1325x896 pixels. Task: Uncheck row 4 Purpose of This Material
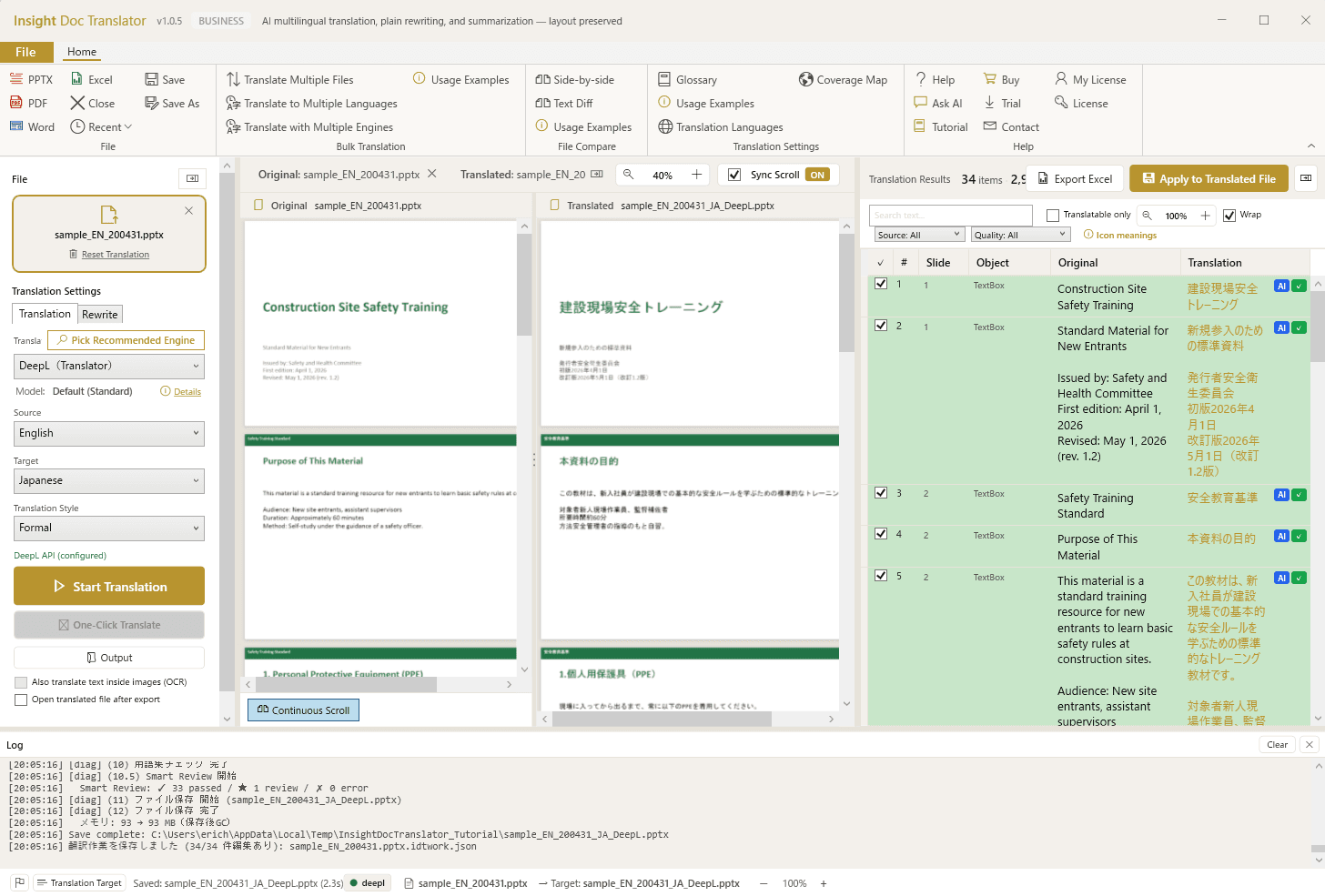coord(881,534)
